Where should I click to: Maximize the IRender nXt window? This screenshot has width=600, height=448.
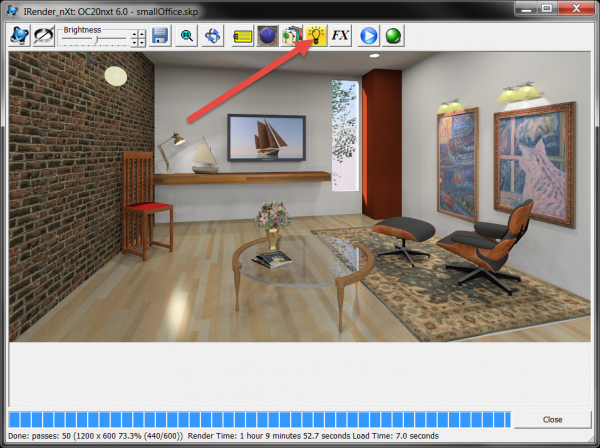545,9
